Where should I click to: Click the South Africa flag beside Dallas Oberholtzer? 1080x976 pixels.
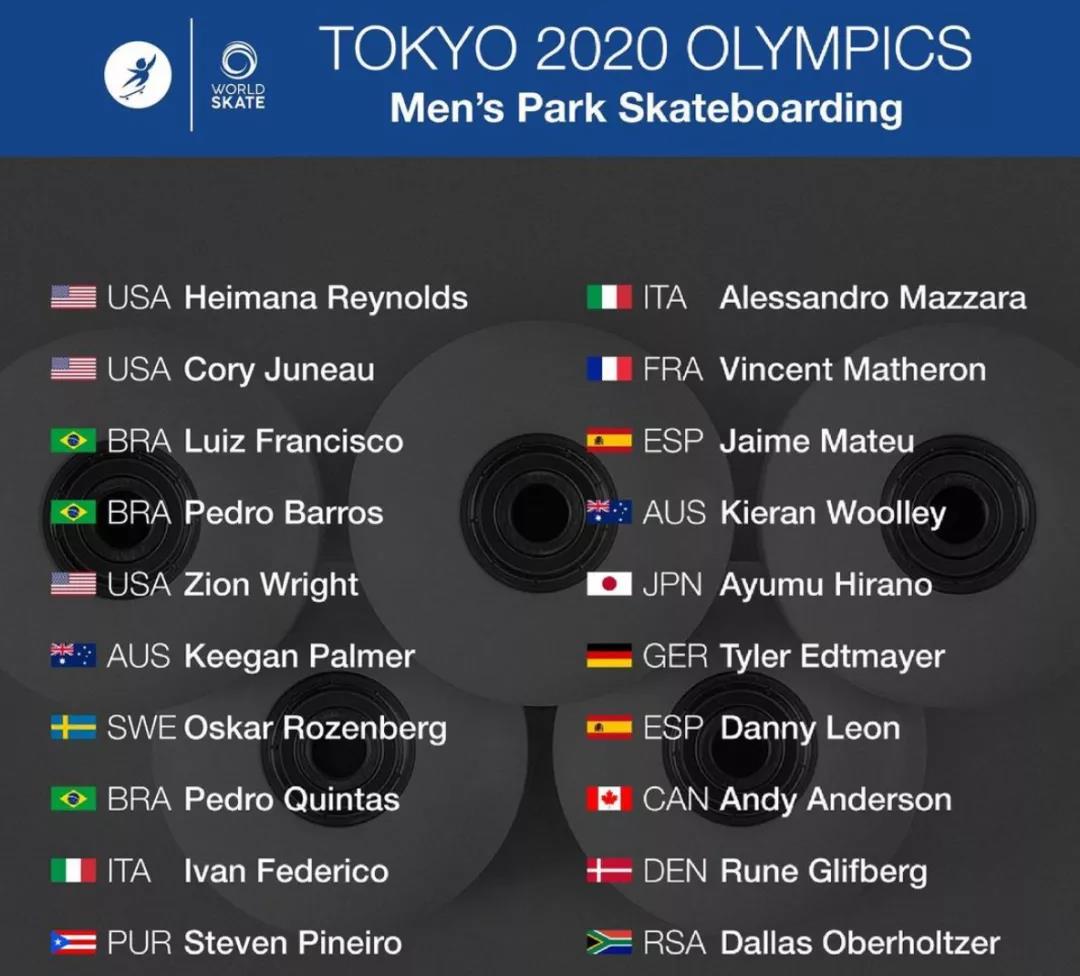click(609, 942)
